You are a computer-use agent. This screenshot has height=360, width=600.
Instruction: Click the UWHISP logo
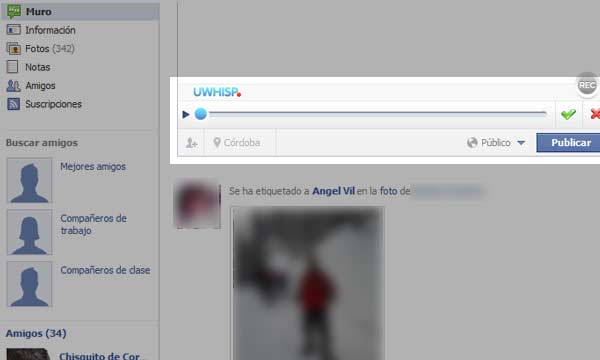click(217, 92)
